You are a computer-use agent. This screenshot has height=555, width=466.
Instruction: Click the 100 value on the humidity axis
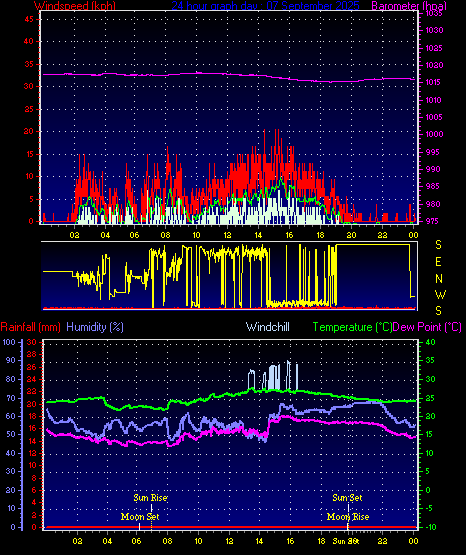(x=10, y=342)
